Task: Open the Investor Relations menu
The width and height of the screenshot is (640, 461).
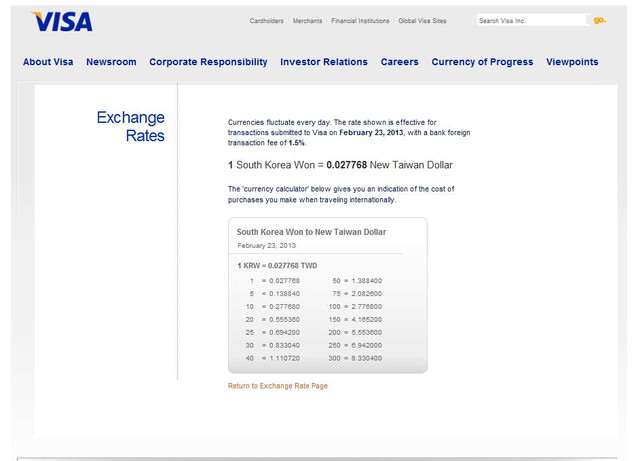Action: click(324, 62)
